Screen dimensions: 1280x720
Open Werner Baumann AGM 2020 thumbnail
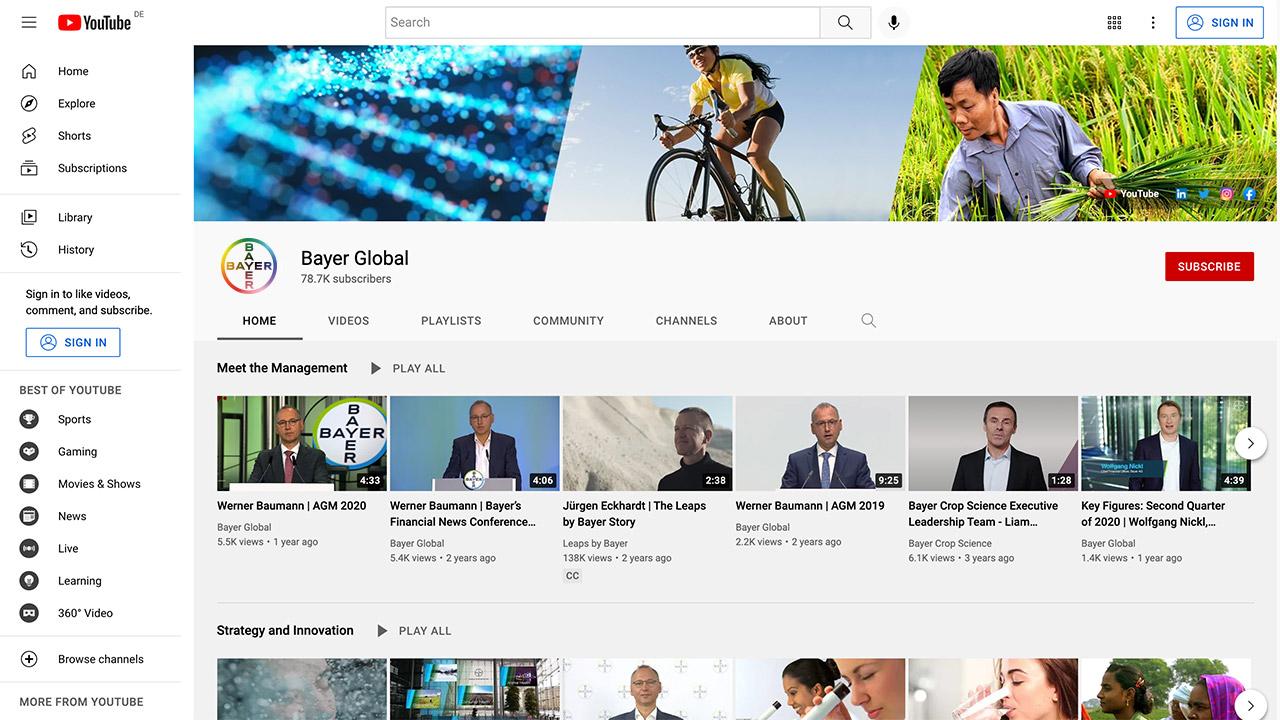(302, 443)
